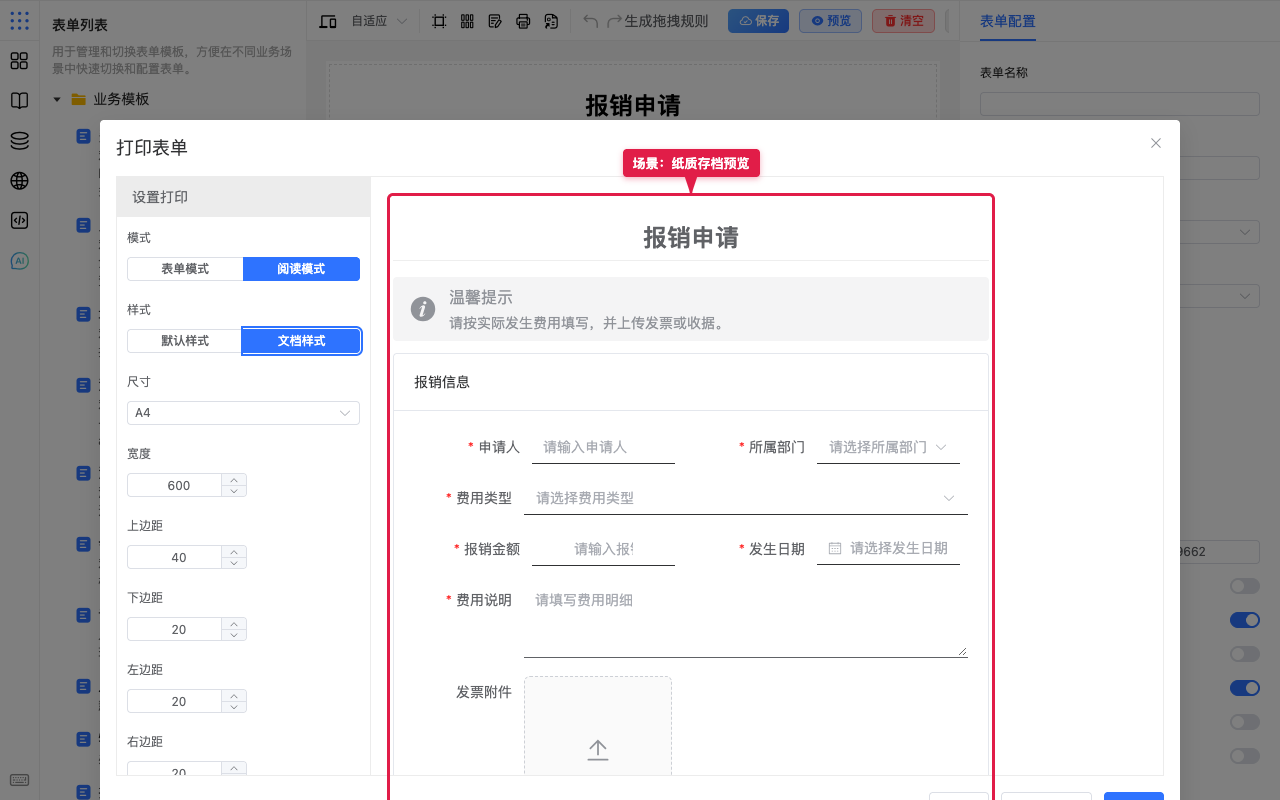The image size is (1280, 800).
Task: Click the printer toolbar icon
Action: 523,21
